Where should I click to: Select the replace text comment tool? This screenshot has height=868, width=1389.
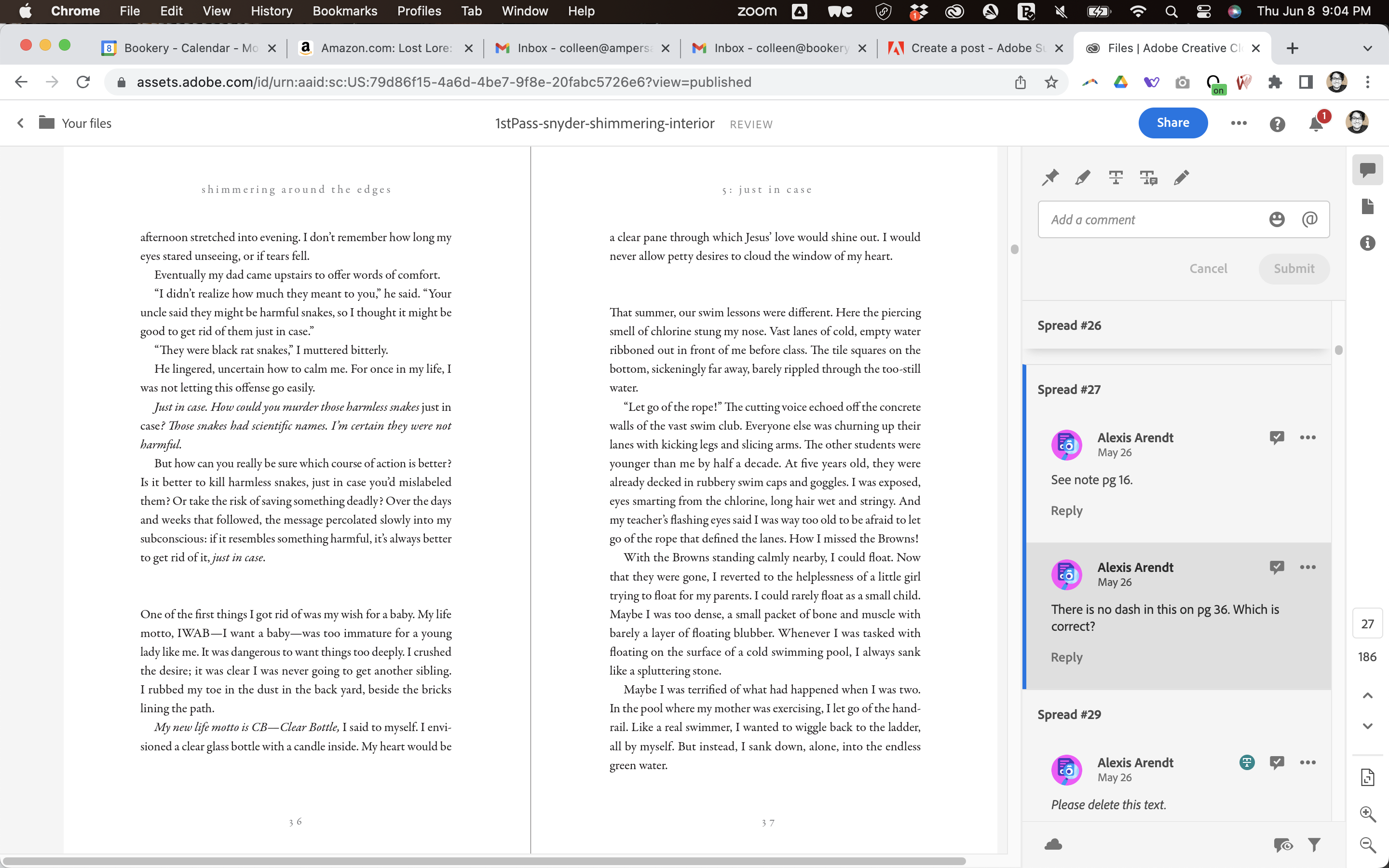tap(1148, 177)
